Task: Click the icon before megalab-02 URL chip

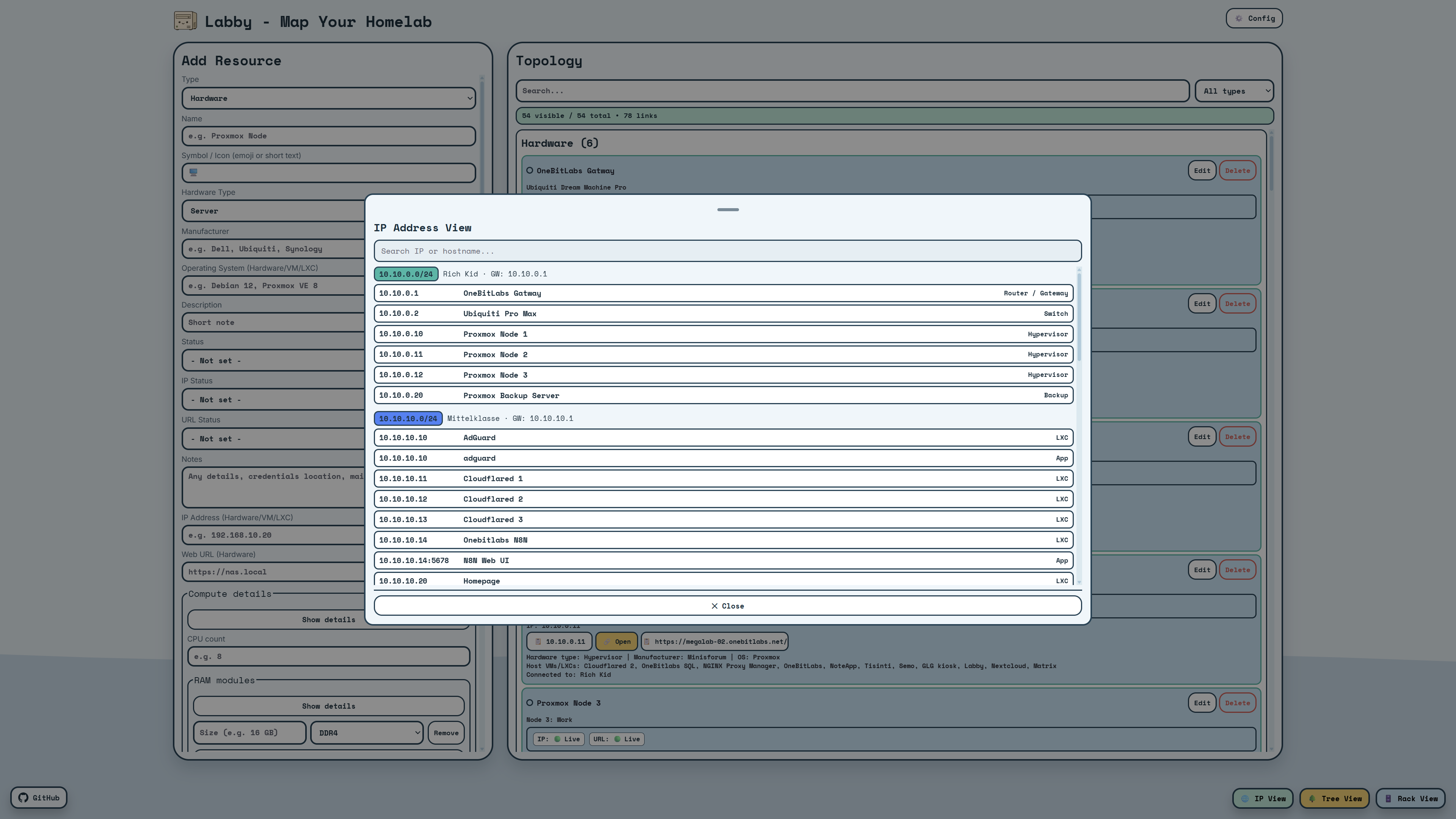Action: 647,642
